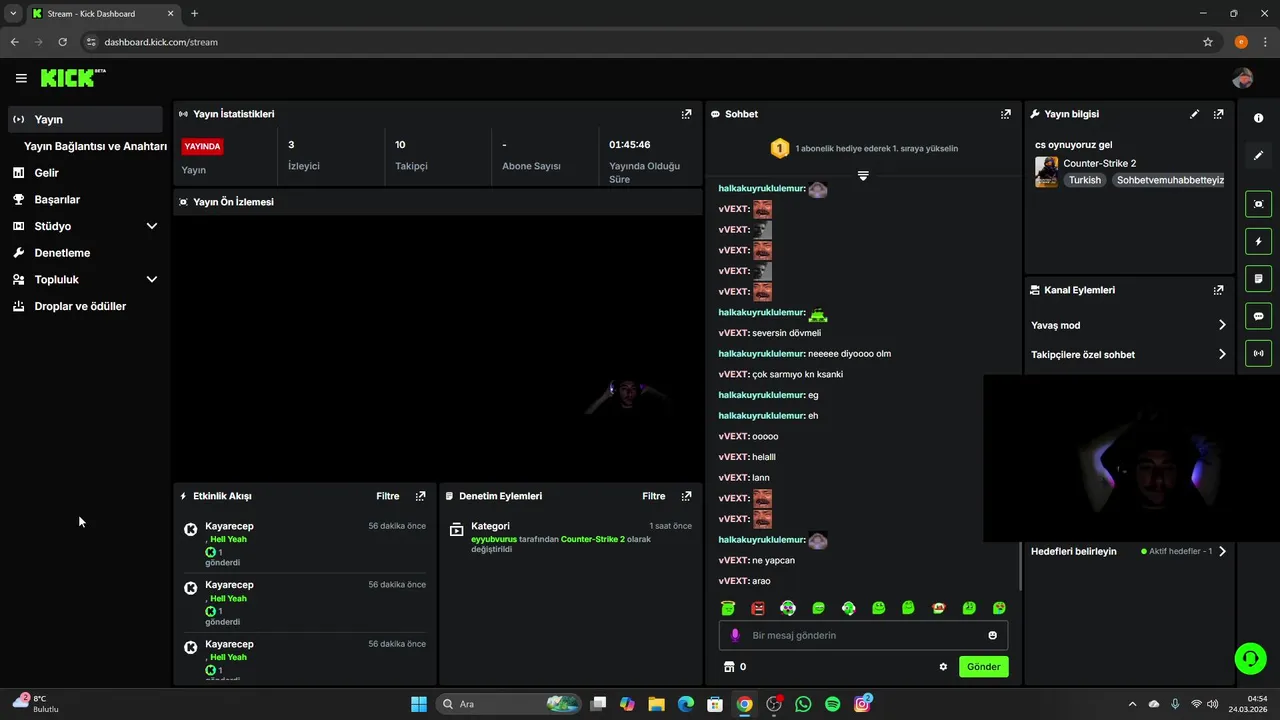Open Filtre in Etkinlik Akışı panel
The height and width of the screenshot is (720, 1280).
pyautogui.click(x=388, y=496)
